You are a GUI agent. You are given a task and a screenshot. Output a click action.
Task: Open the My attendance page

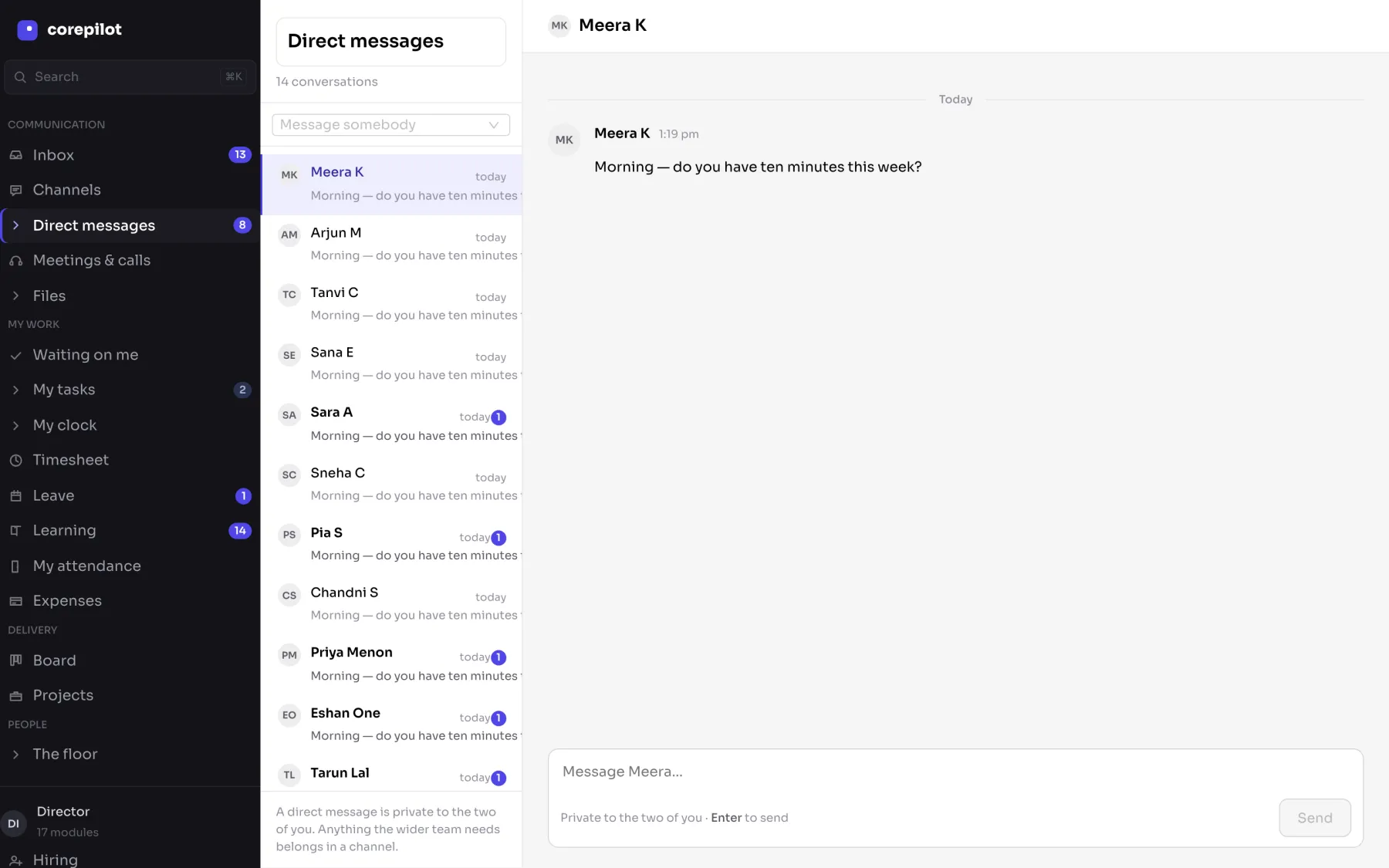click(130, 566)
